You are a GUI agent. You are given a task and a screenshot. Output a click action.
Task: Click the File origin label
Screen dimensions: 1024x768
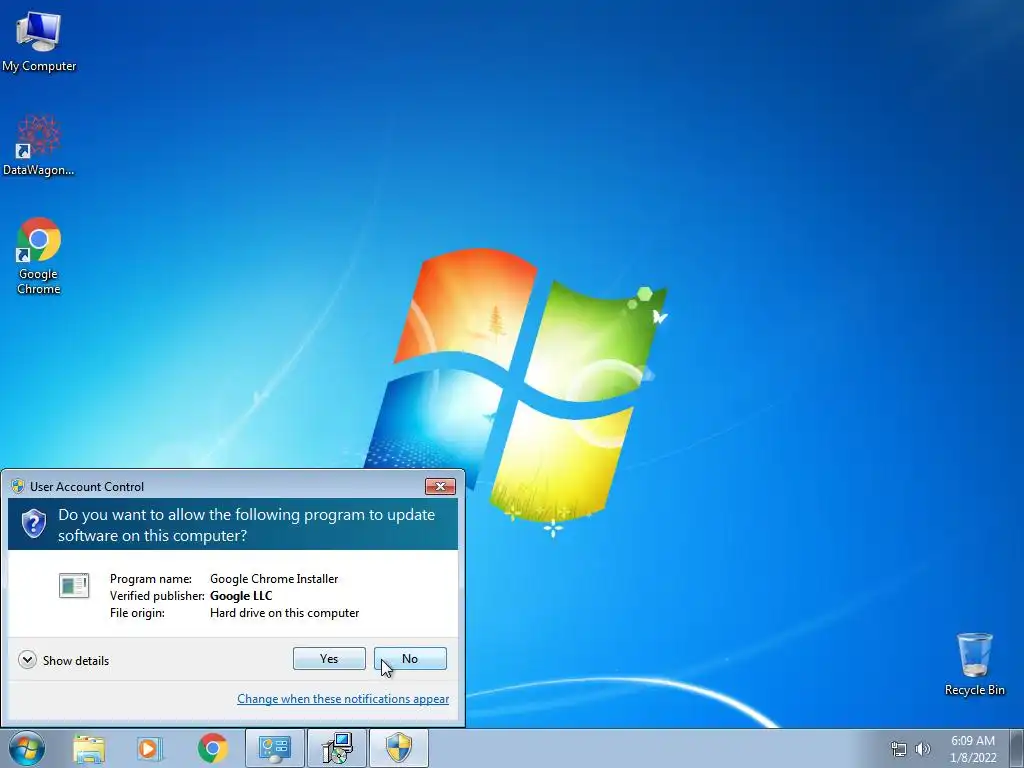pos(137,613)
